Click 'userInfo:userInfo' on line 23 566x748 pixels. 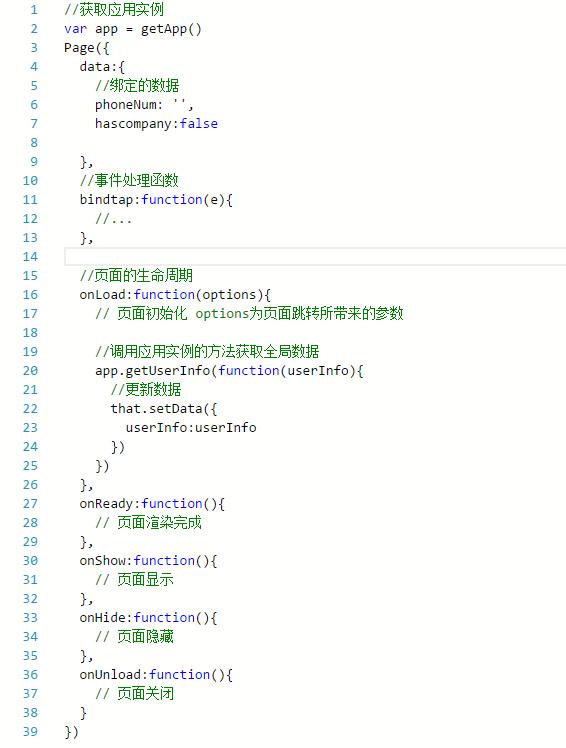point(191,427)
